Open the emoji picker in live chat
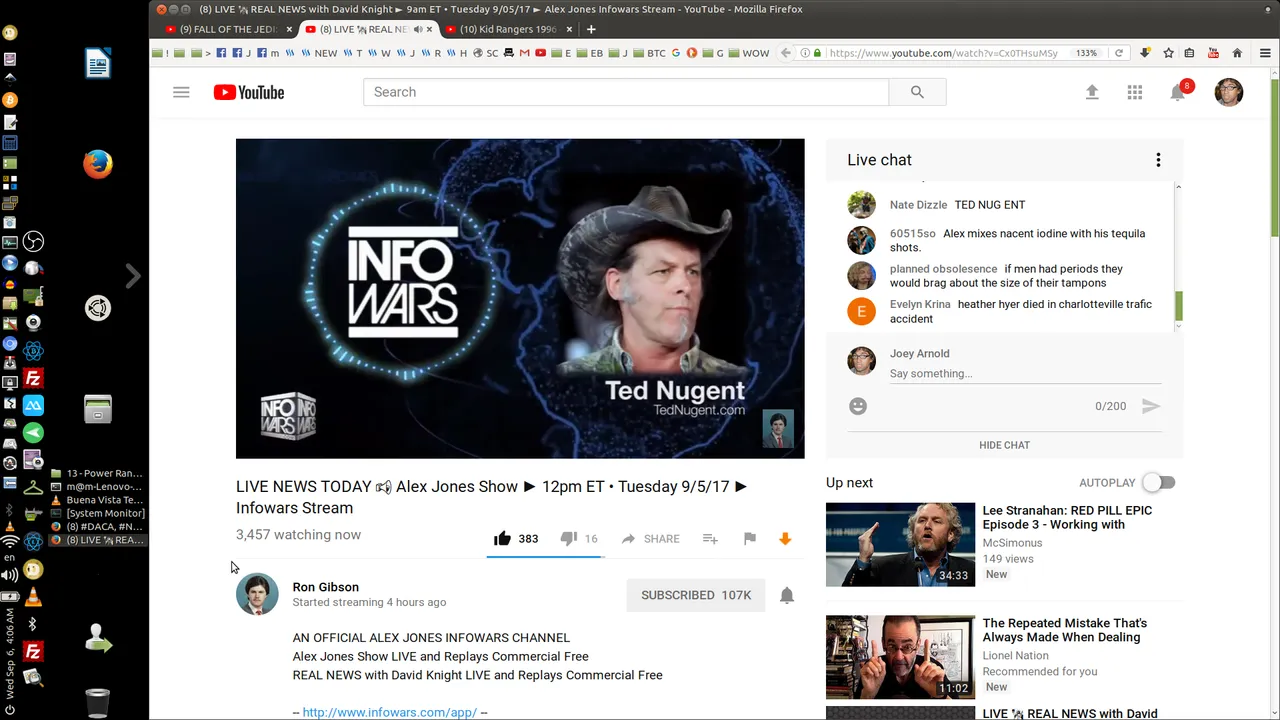The height and width of the screenshot is (720, 1280). (858, 406)
